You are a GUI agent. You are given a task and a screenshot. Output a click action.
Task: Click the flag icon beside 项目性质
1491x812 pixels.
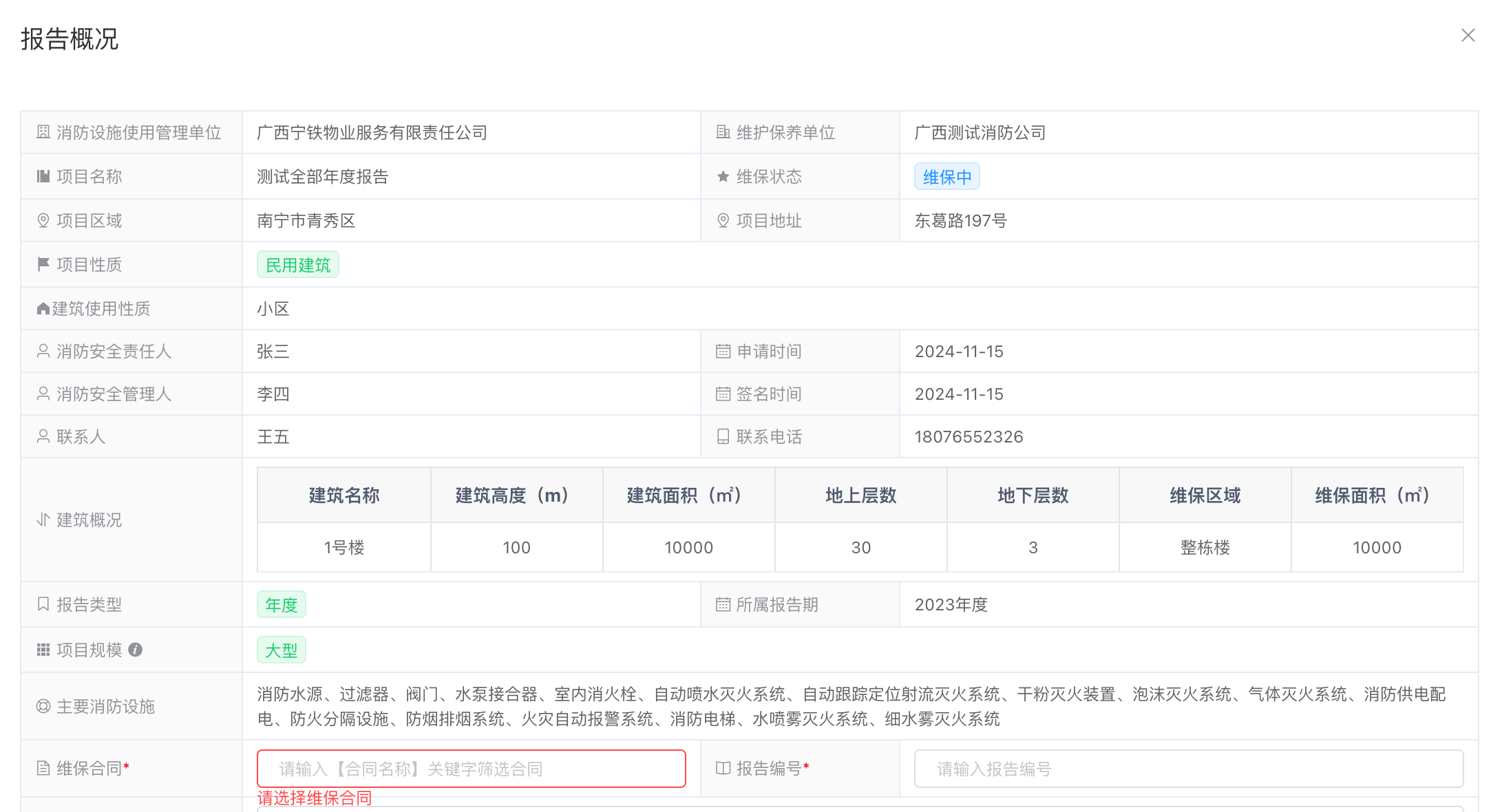43,264
